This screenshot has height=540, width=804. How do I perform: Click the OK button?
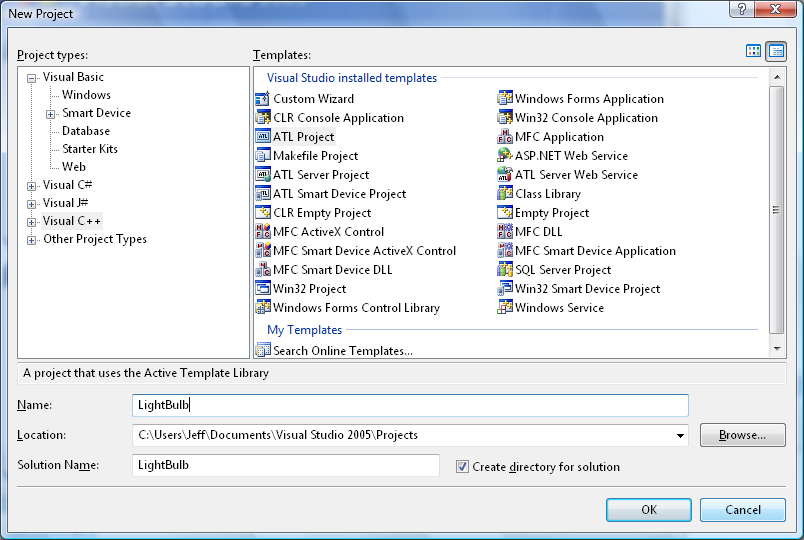click(649, 510)
